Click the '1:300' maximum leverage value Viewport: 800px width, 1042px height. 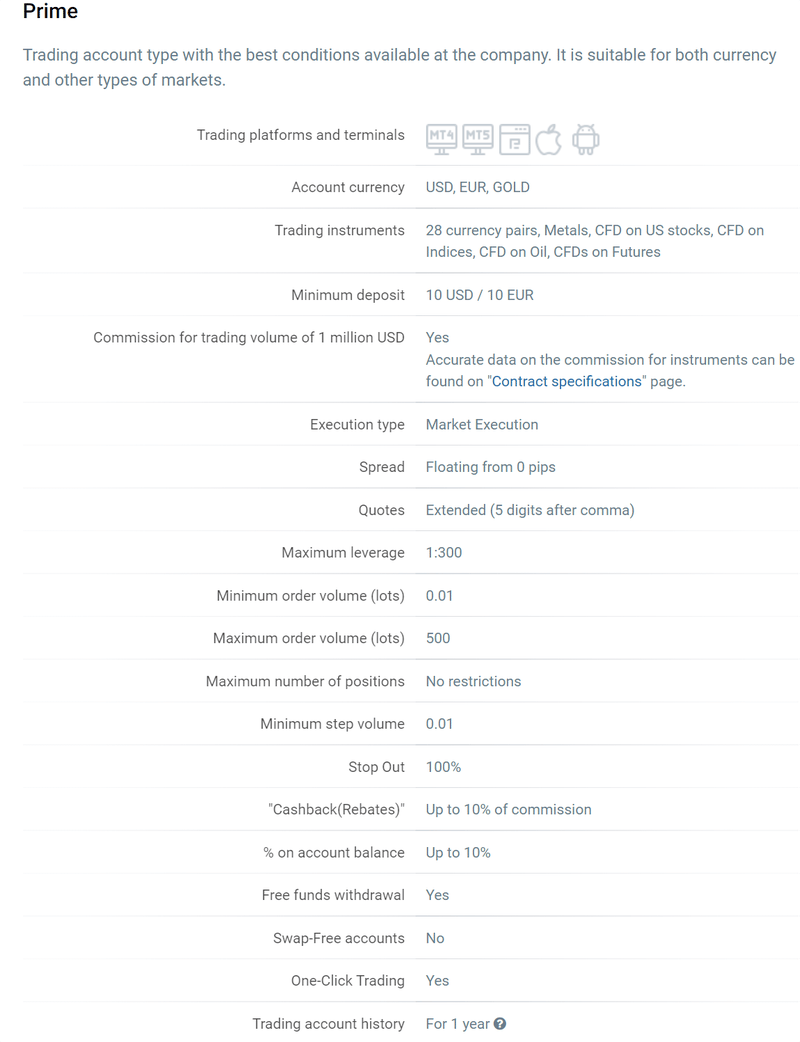click(444, 552)
